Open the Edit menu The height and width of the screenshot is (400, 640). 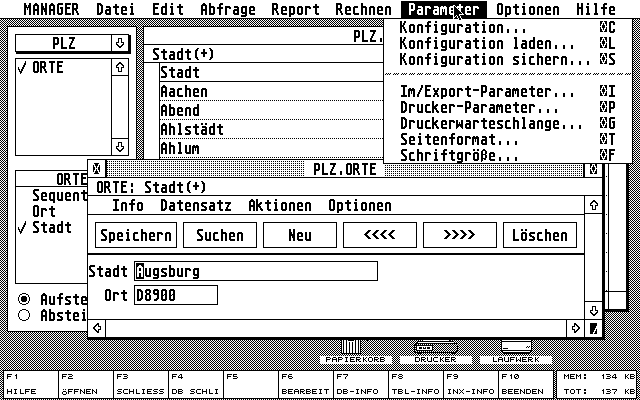click(168, 9)
